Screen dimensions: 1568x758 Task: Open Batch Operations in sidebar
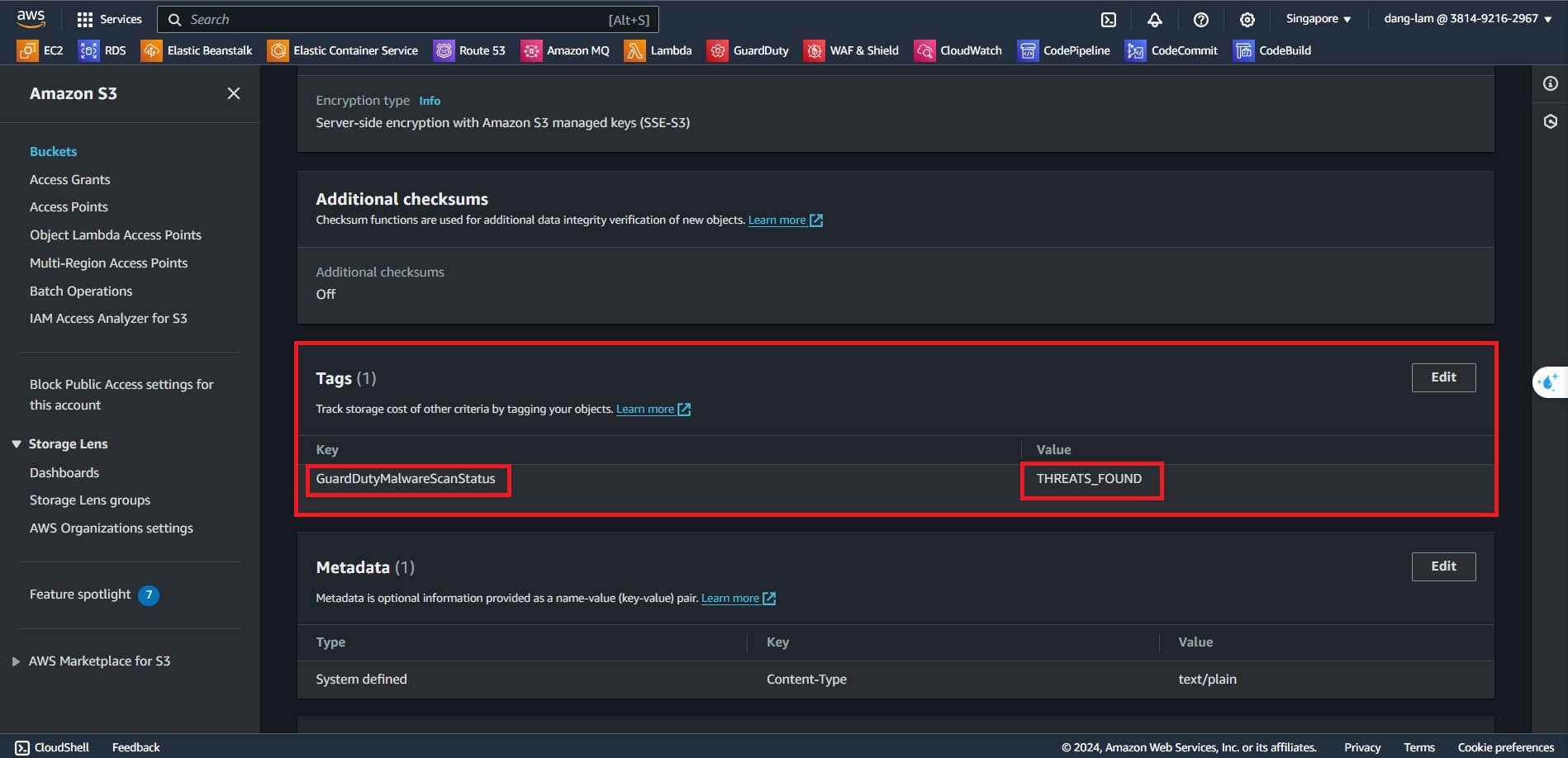coord(81,291)
